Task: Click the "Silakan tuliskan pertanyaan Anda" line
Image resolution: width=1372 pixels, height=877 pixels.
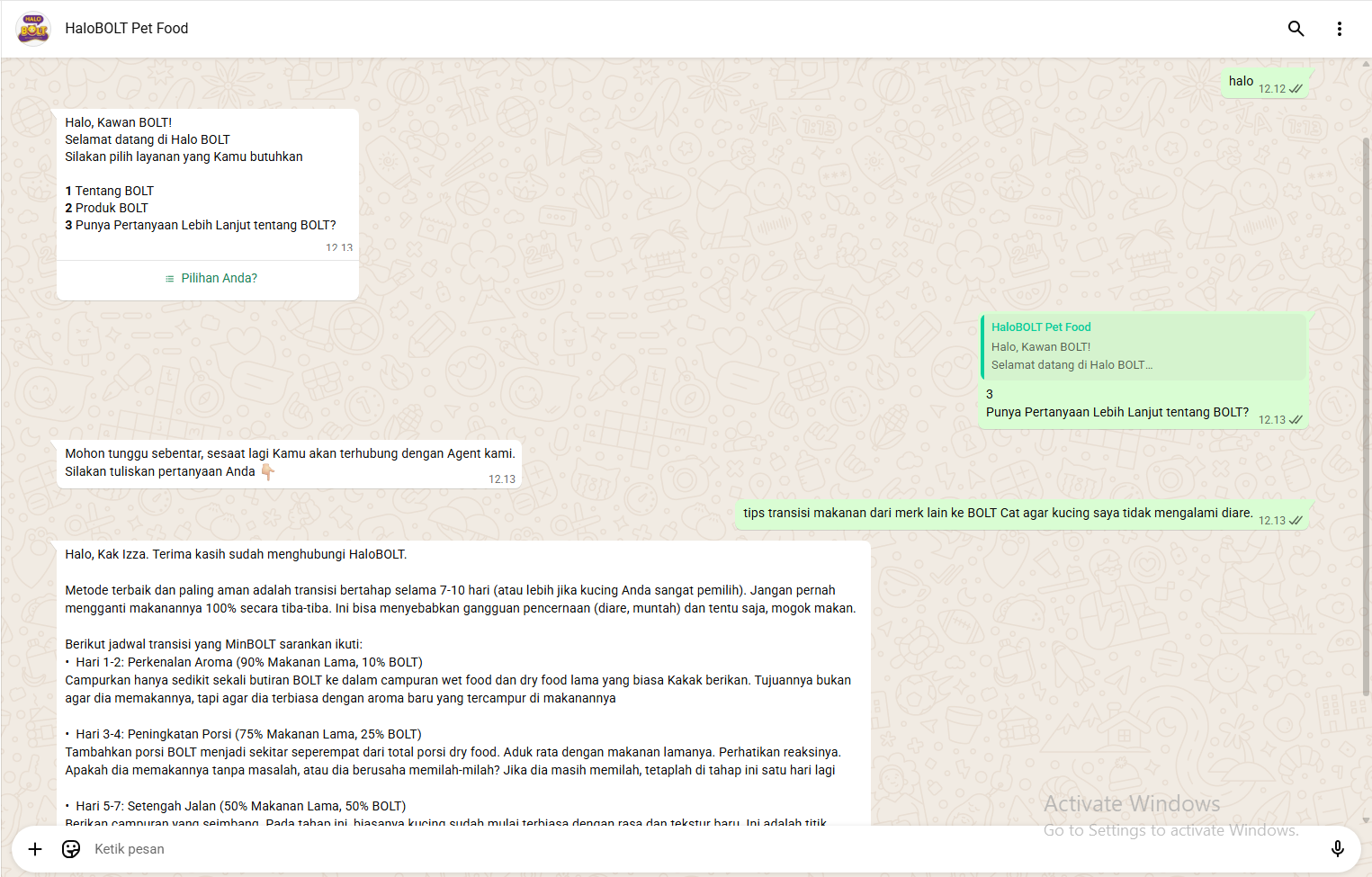Action: click(169, 471)
